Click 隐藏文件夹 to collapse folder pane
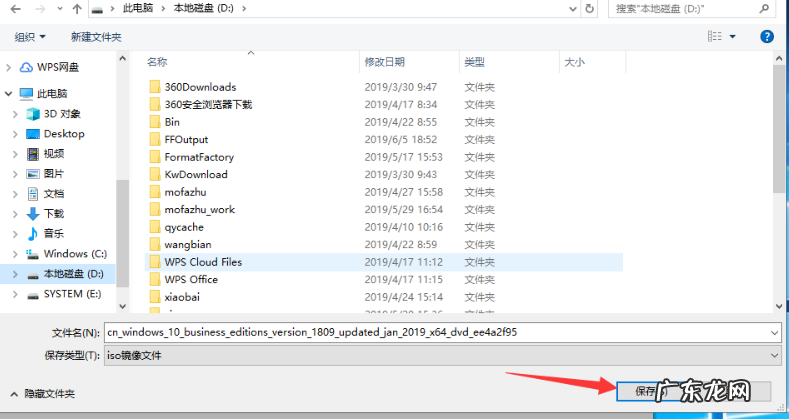 [x=44, y=393]
